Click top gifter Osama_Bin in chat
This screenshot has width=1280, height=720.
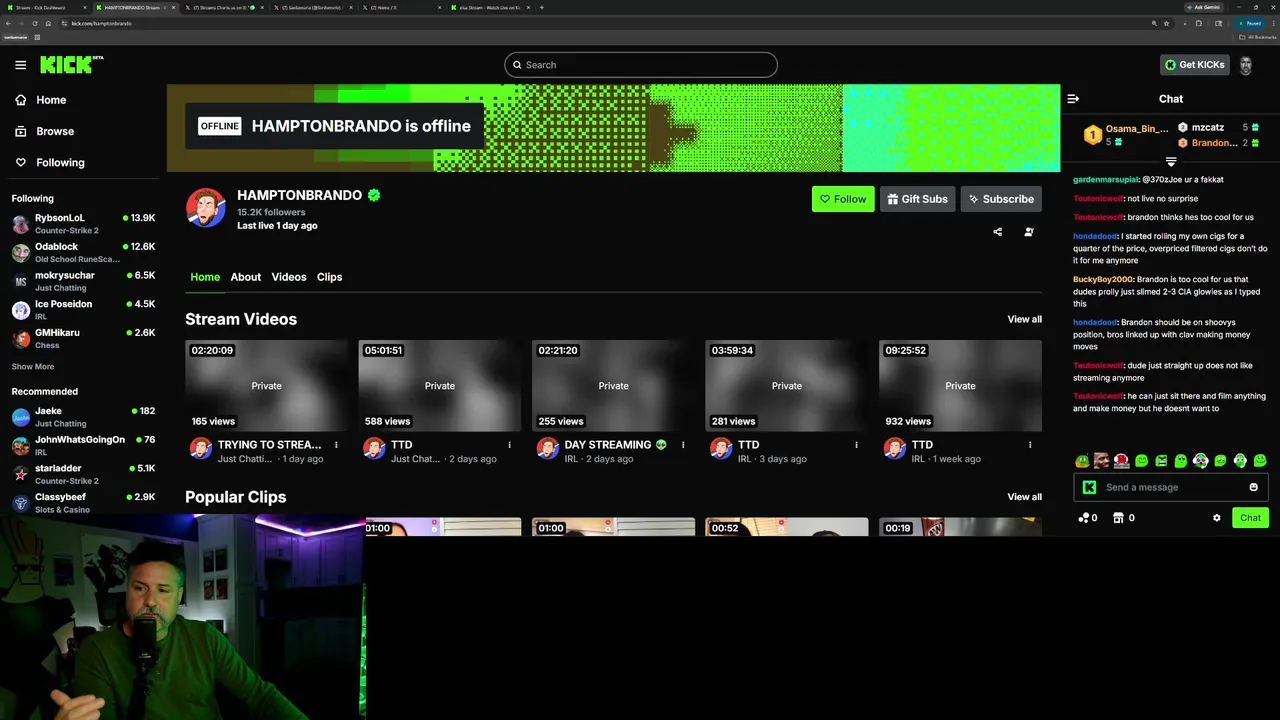(x=1137, y=129)
